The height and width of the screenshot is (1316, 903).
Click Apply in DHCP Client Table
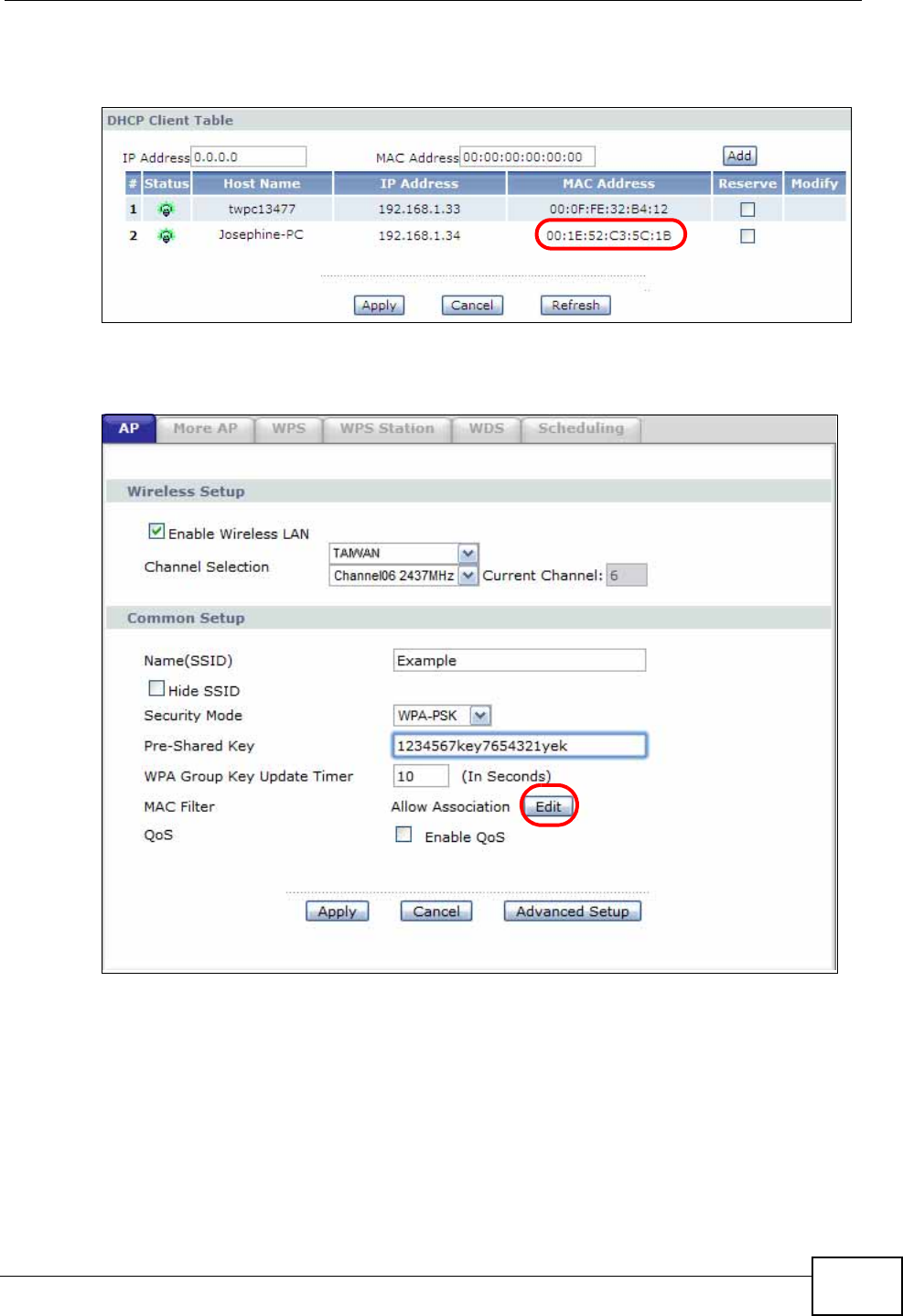[379, 306]
